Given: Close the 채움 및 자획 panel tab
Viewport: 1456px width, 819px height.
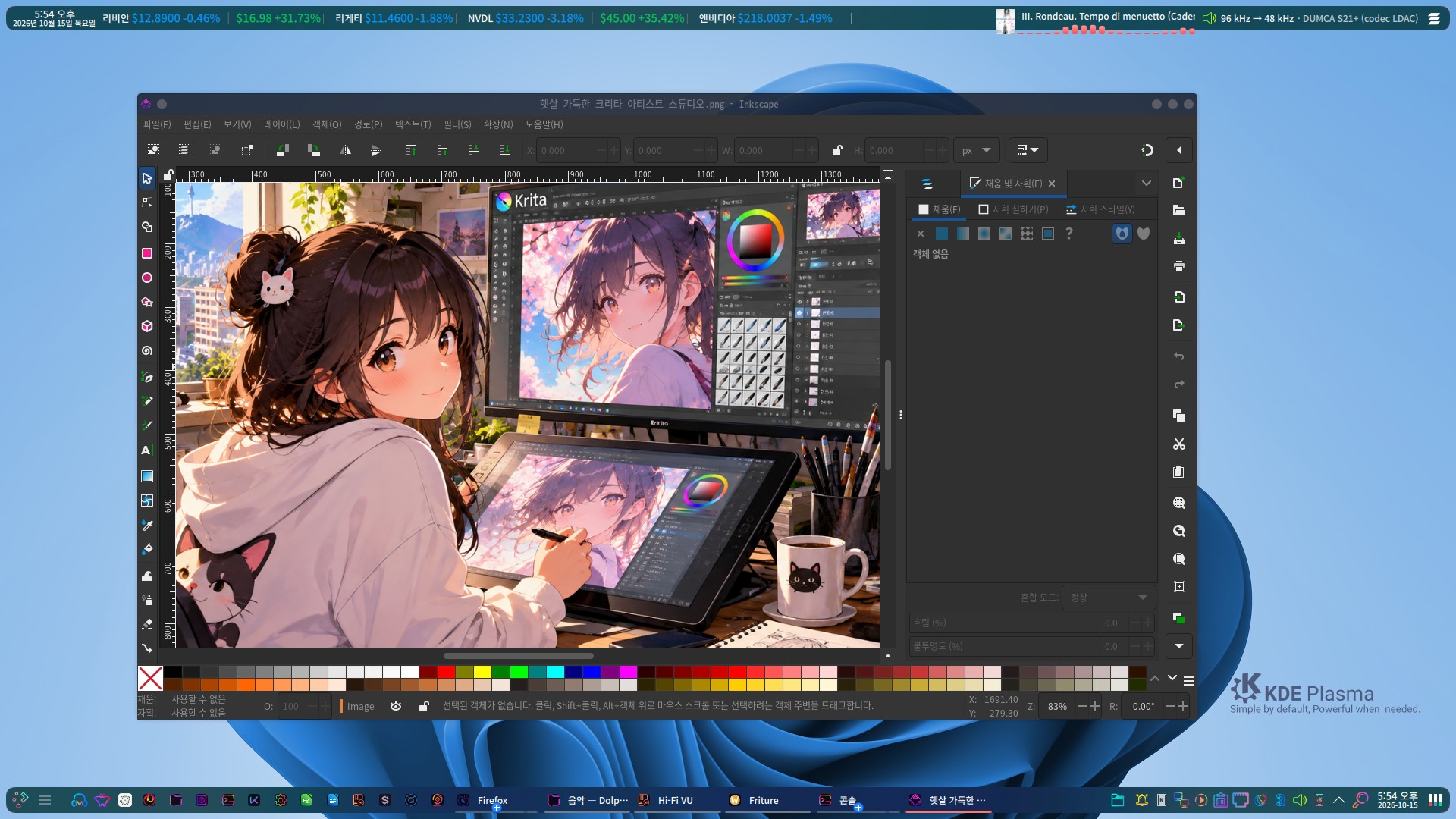Looking at the screenshot, I should click(1052, 184).
